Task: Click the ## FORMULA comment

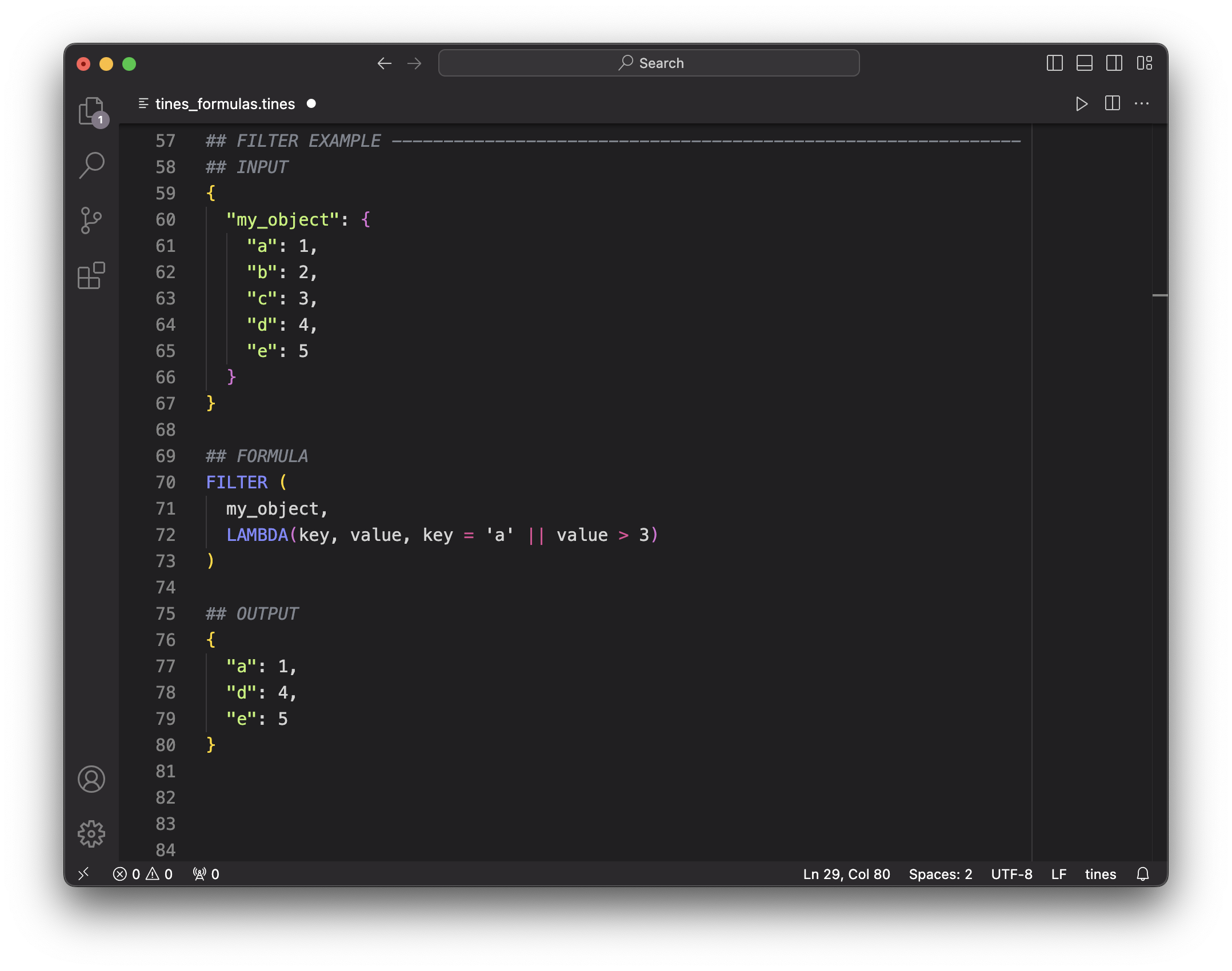Action: [257, 456]
